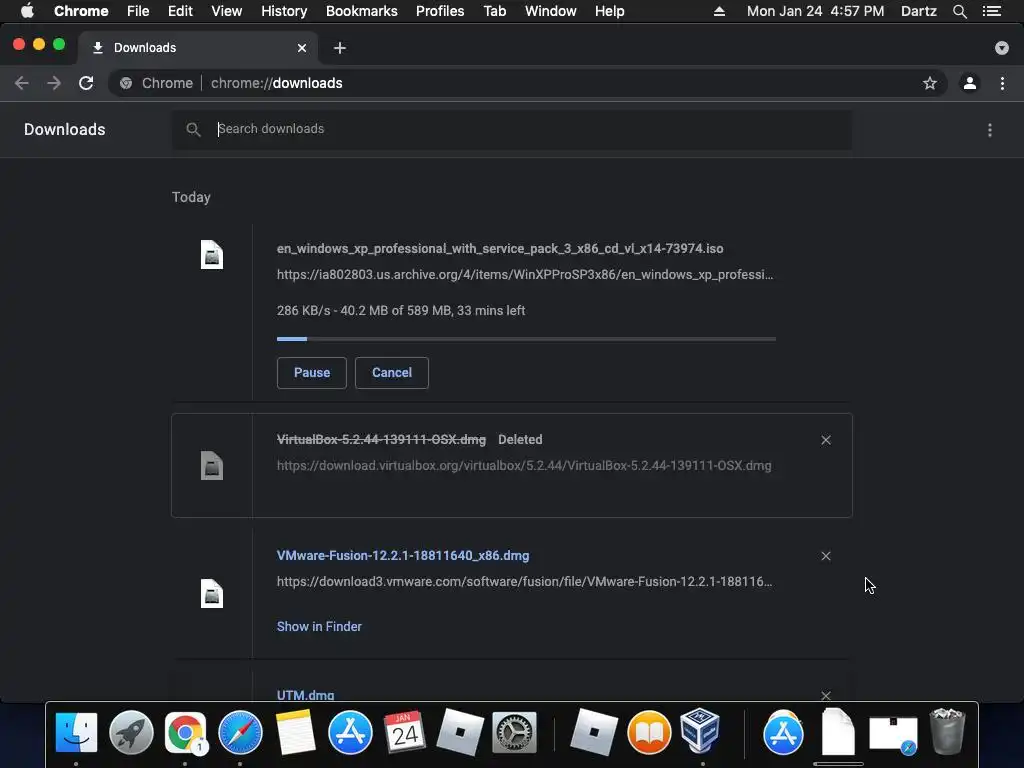Open the Apple menu

click(27, 11)
